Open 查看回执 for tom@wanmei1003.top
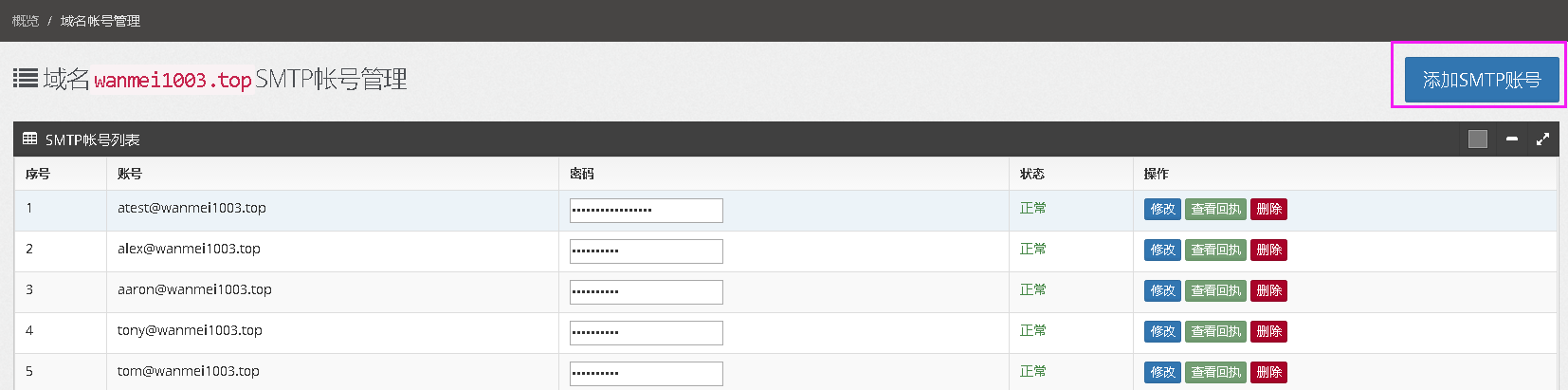This screenshot has width=1568, height=390. coord(1215,372)
